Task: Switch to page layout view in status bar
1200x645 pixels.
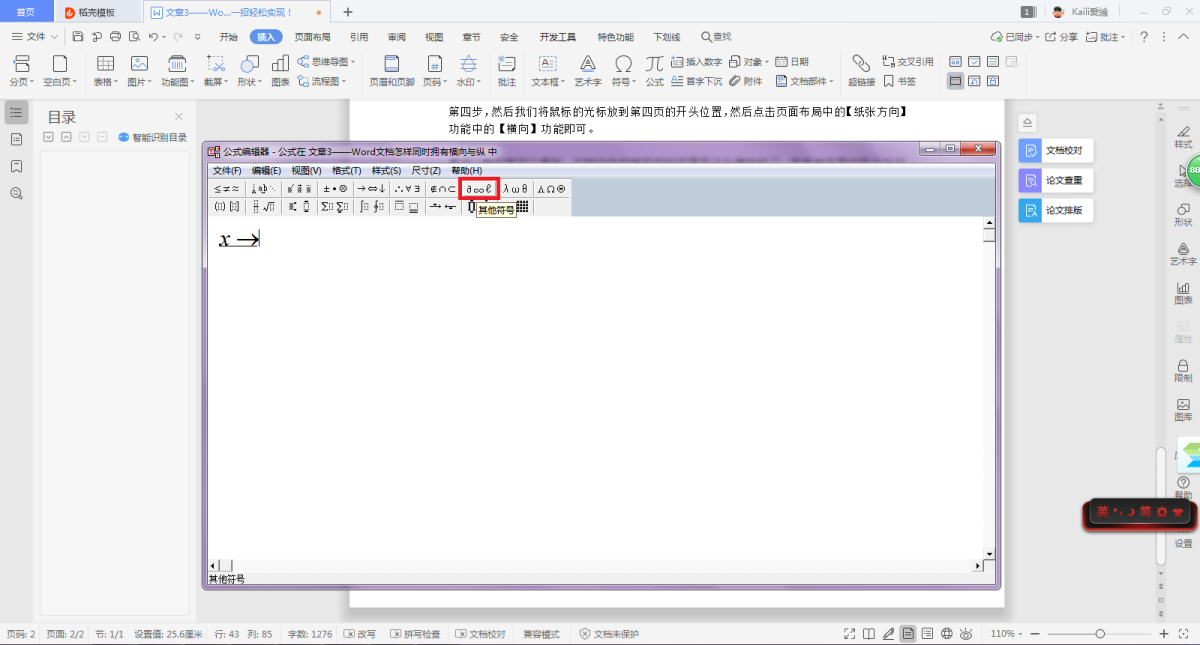Action: pyautogui.click(x=908, y=634)
